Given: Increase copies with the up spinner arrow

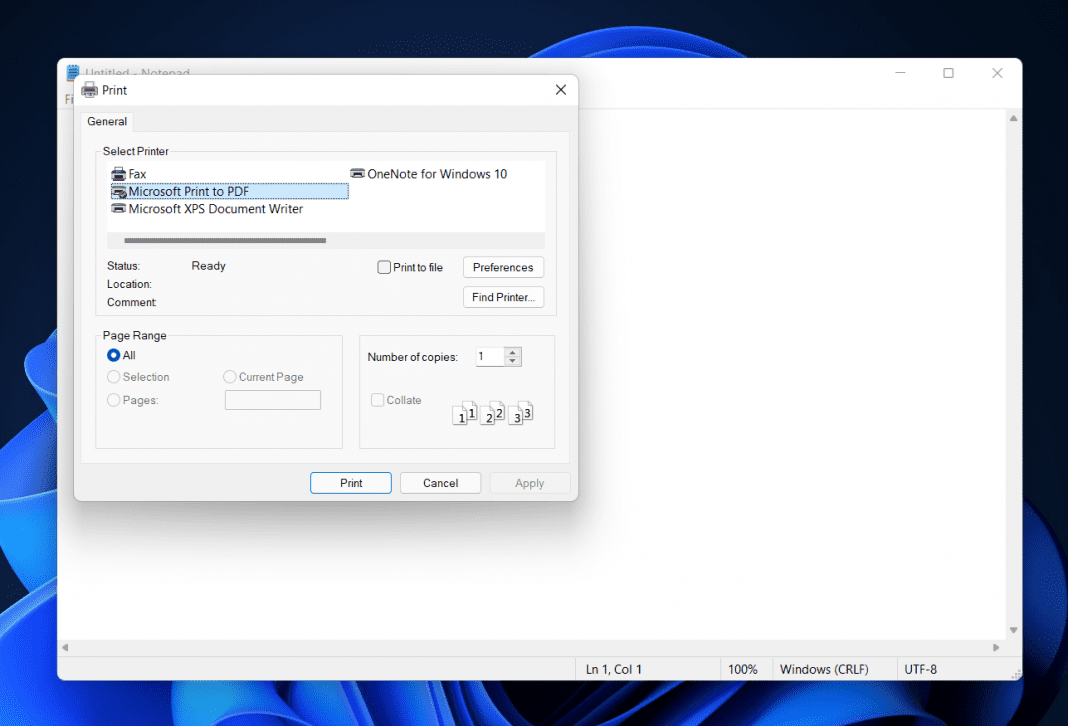Looking at the screenshot, I should [x=513, y=352].
